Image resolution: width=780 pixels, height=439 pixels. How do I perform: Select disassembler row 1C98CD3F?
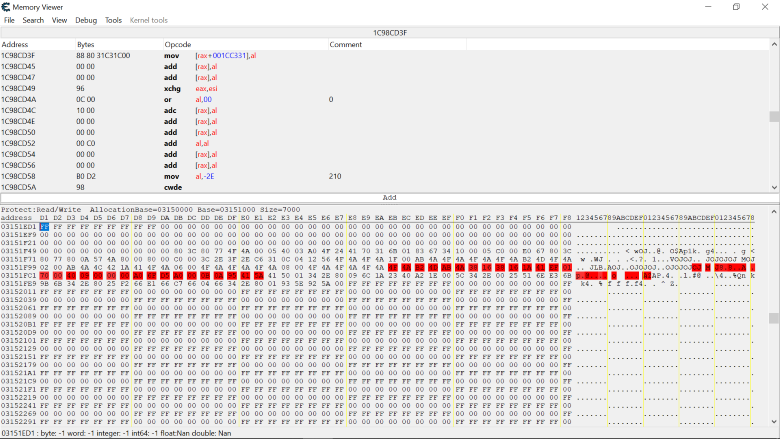pos(385,56)
